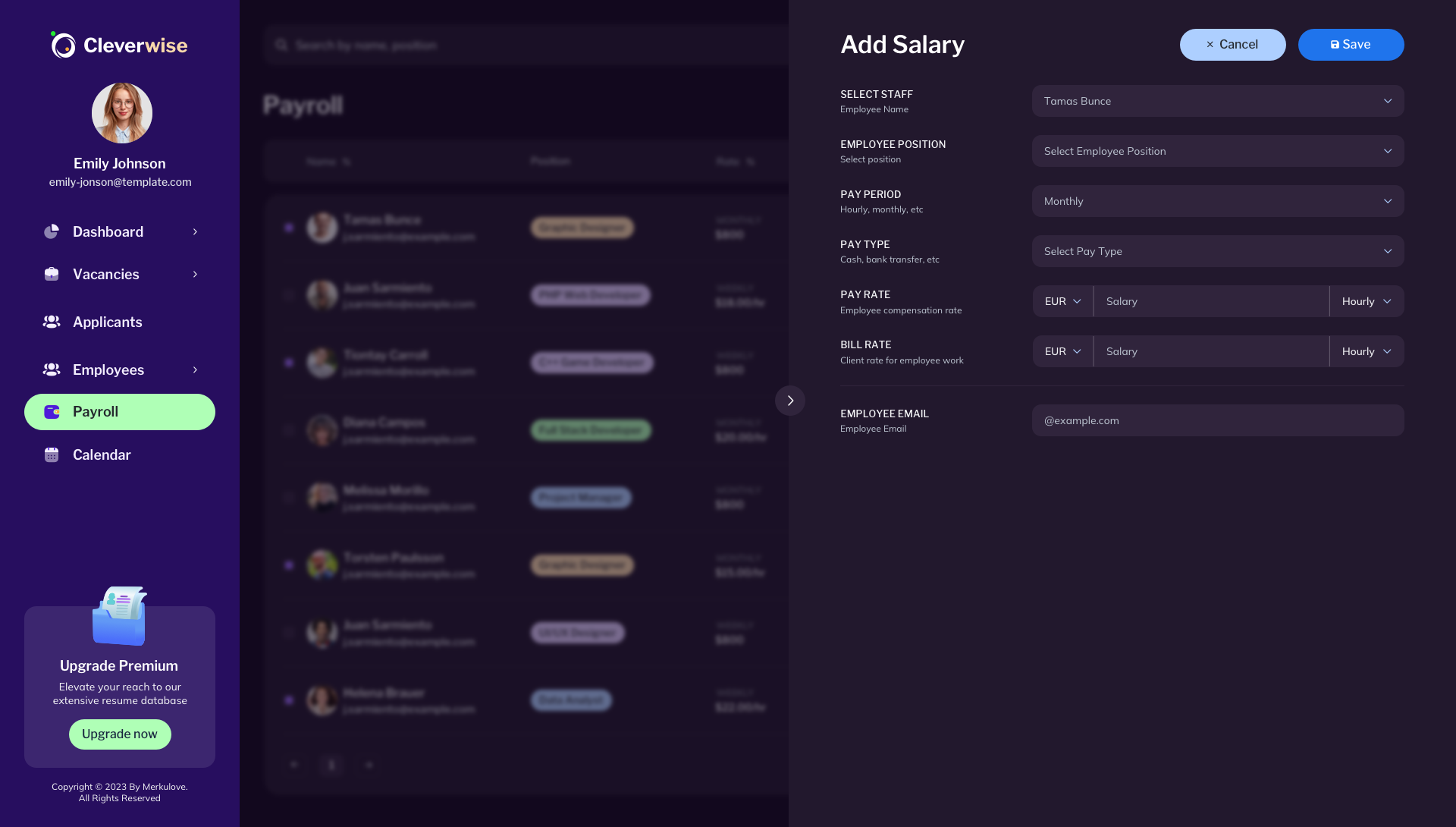Click the Employee Email input field

1216,420
